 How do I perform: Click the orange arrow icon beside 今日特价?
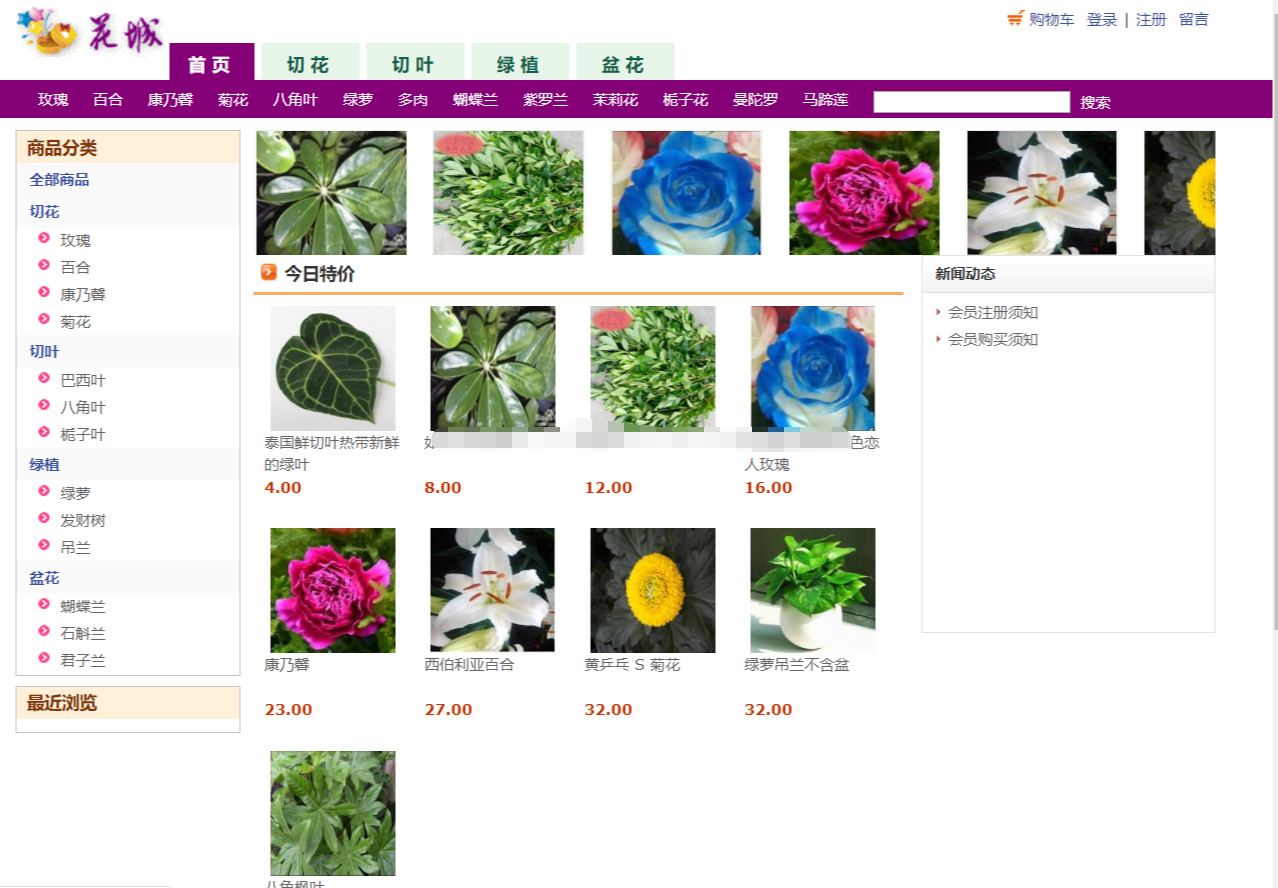pyautogui.click(x=268, y=272)
